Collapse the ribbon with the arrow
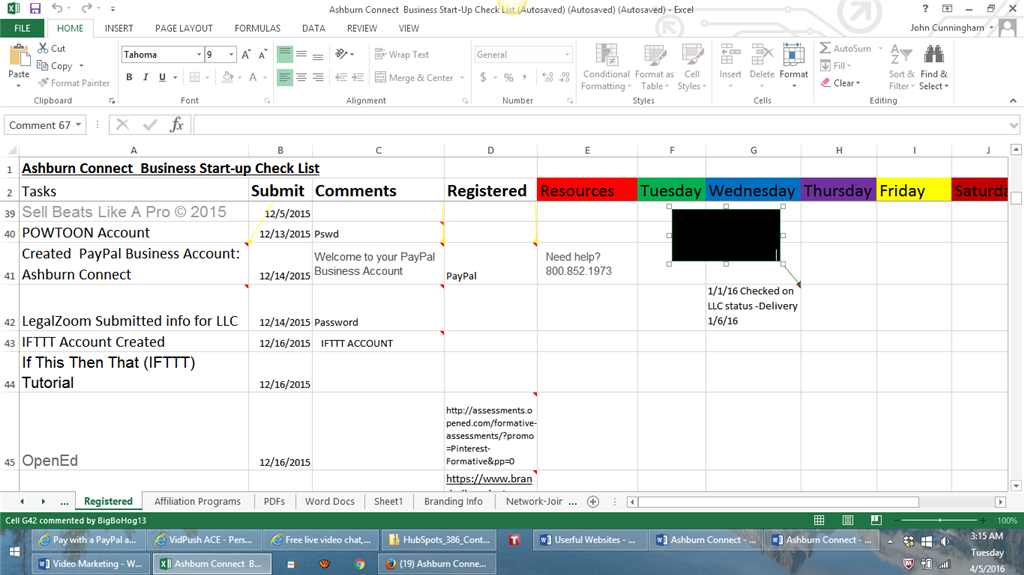The height and width of the screenshot is (575, 1024). 1013,101
